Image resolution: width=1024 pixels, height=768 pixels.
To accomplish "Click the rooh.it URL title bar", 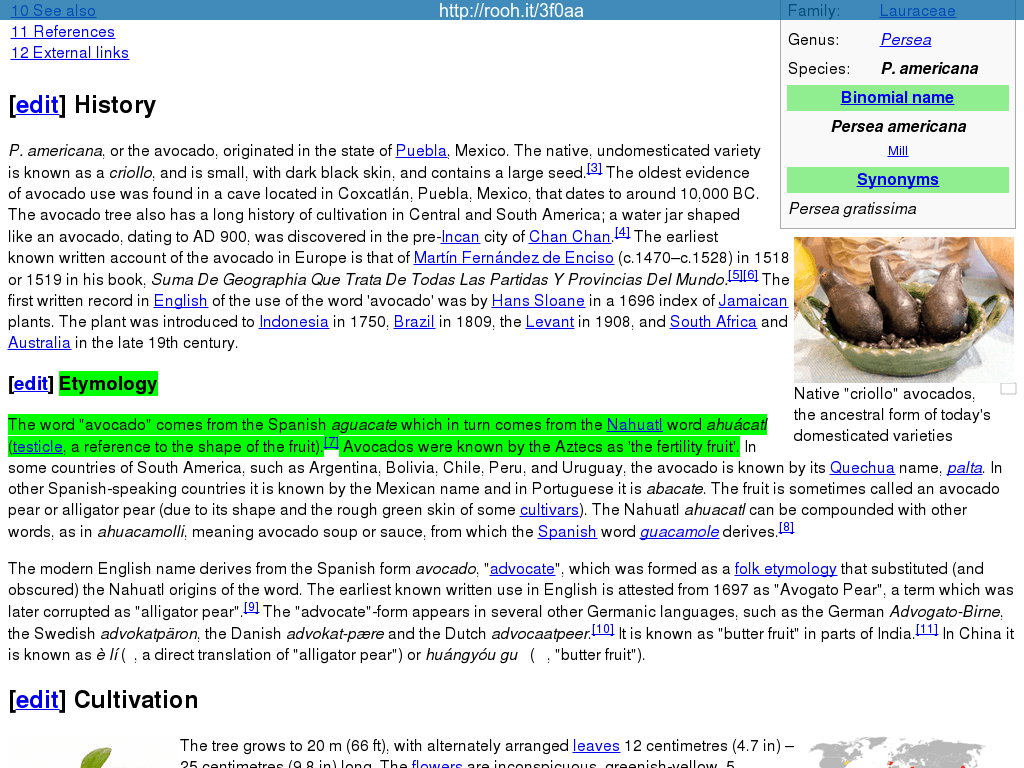I will [x=511, y=11].
